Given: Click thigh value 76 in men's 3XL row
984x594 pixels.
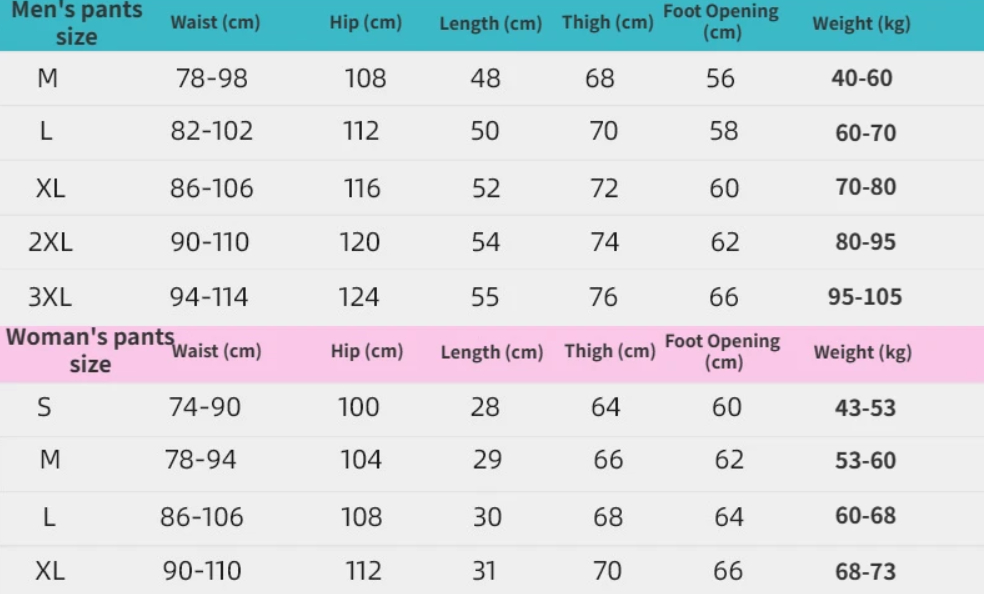Looking at the screenshot, I should point(603,297).
